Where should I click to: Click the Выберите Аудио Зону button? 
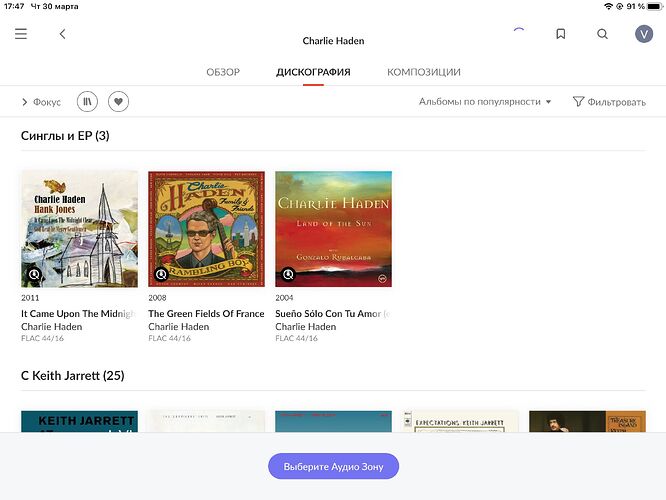point(333,466)
